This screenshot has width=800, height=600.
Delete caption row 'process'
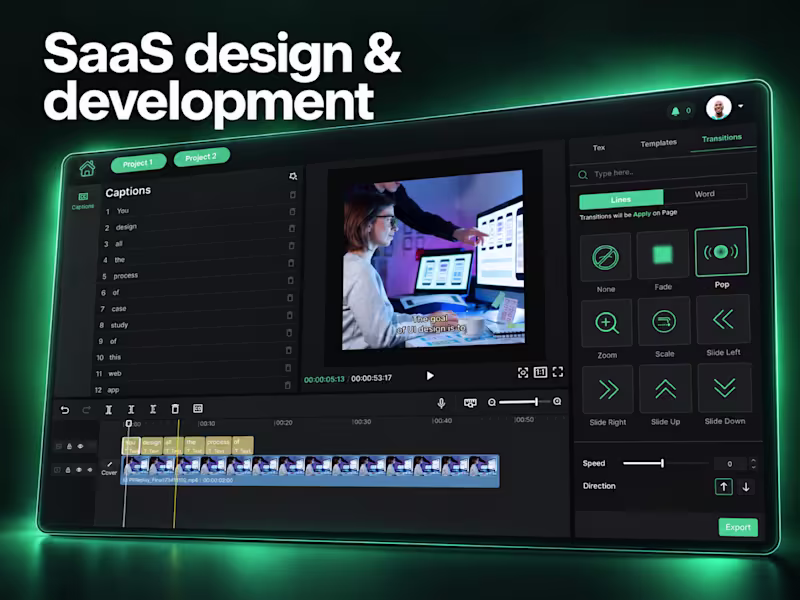tap(291, 263)
